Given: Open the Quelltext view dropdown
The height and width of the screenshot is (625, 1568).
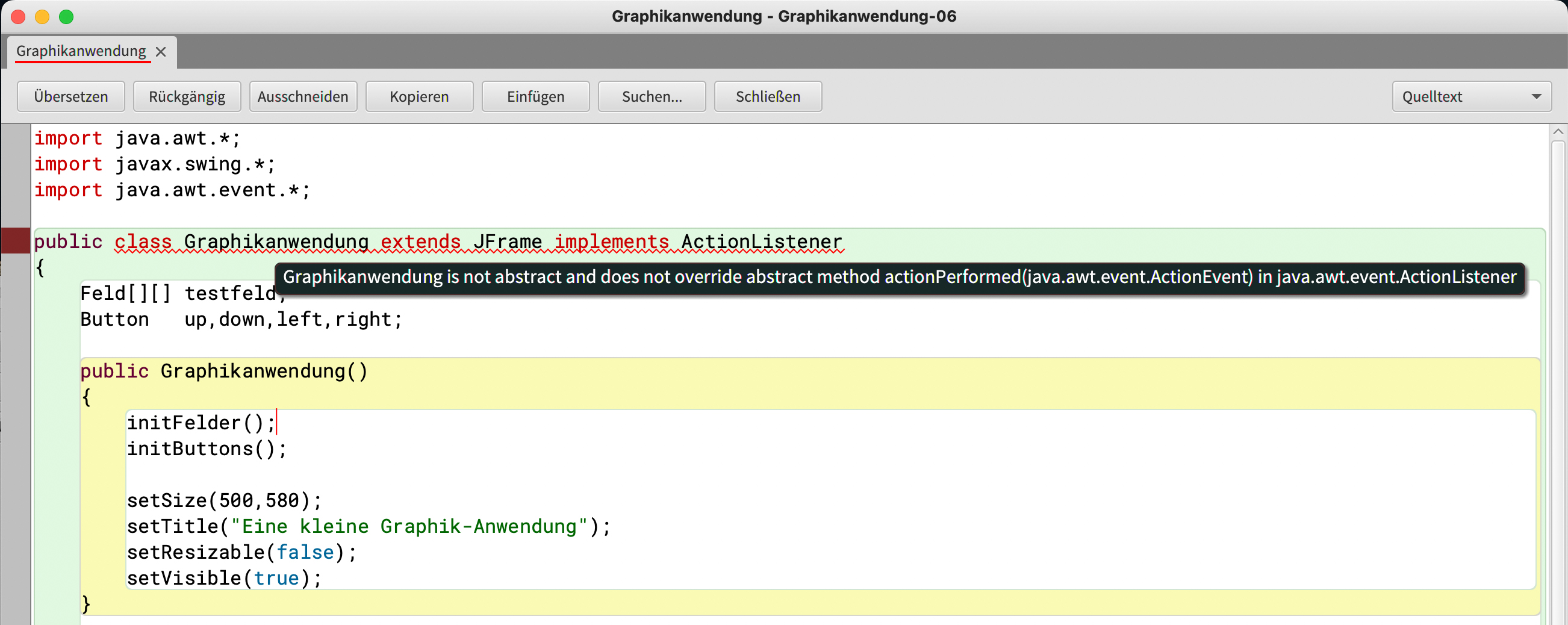Looking at the screenshot, I should 1471,97.
